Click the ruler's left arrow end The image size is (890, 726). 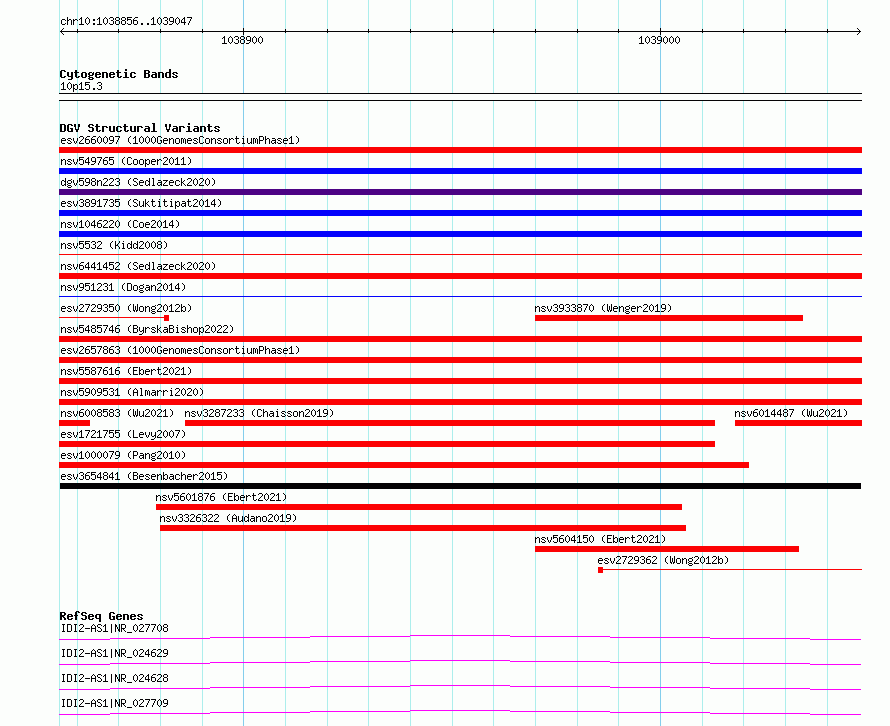point(62,31)
